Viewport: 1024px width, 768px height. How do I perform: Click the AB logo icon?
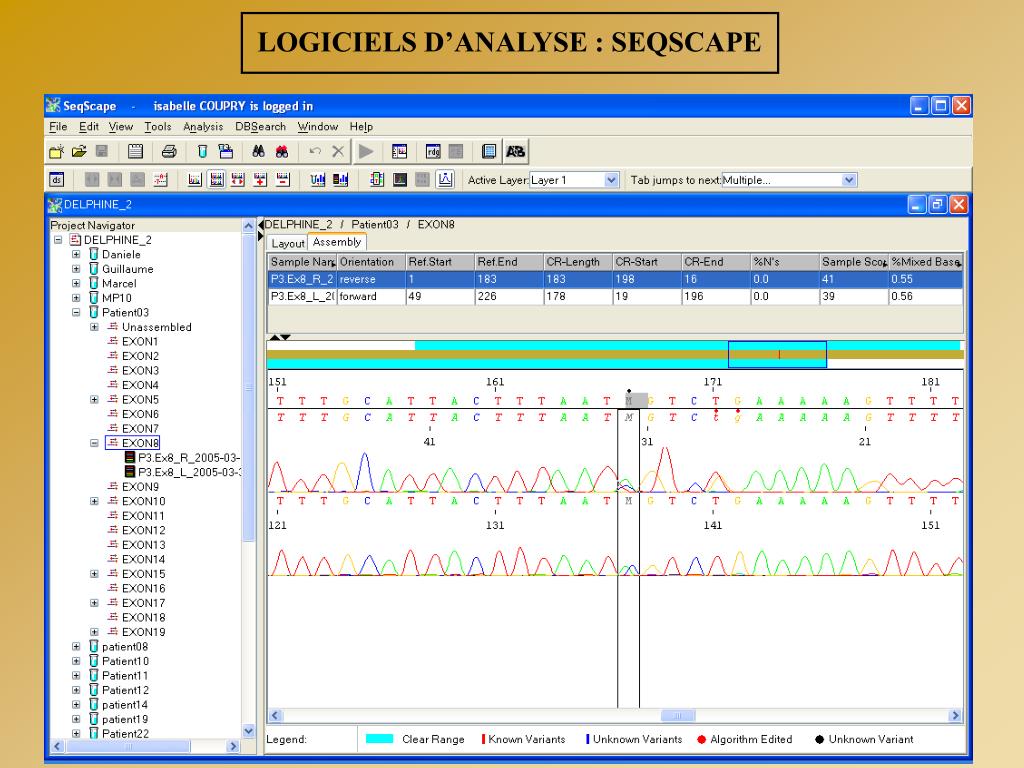click(515, 152)
